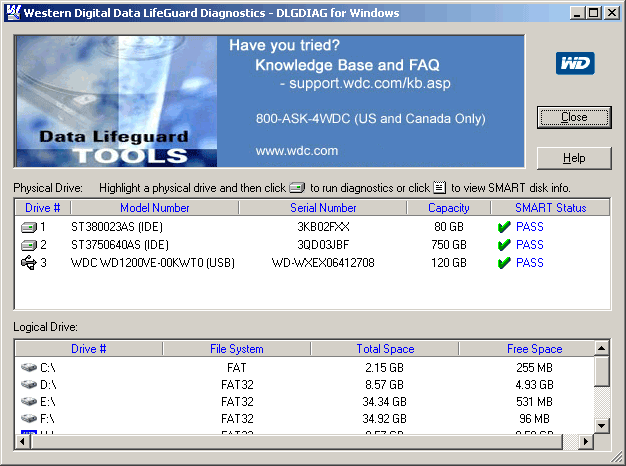The width and height of the screenshot is (626, 466).
Task: Click drive 1 disk icon
Action: (29, 227)
